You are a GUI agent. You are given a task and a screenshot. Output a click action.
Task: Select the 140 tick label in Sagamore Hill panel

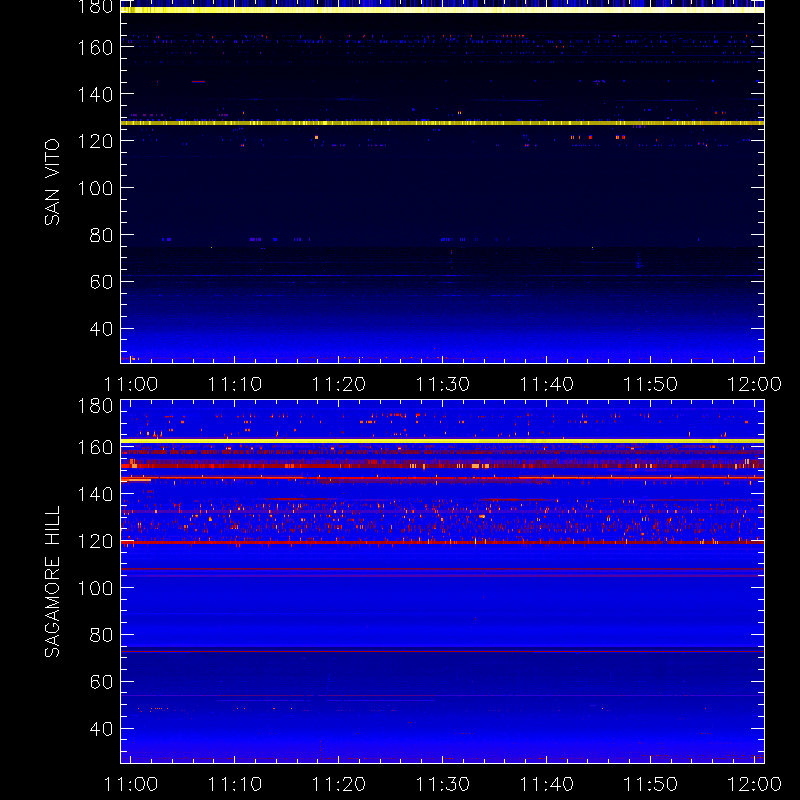tap(95, 494)
